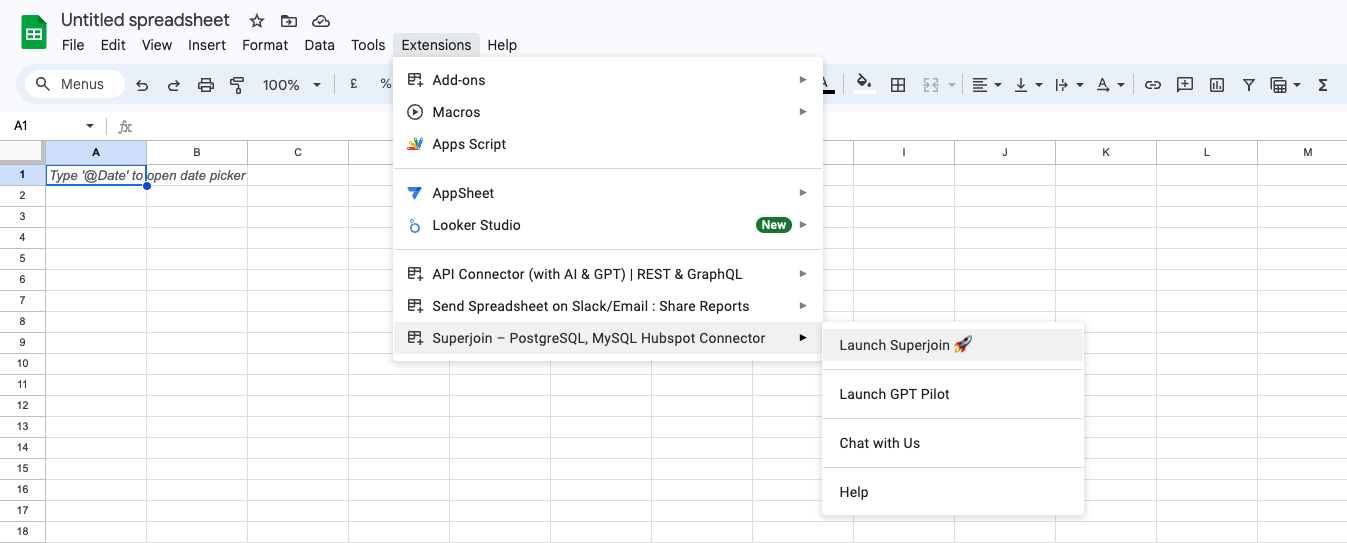The width and height of the screenshot is (1347, 543).
Task: Insert a chart
Action: pos(1217,85)
